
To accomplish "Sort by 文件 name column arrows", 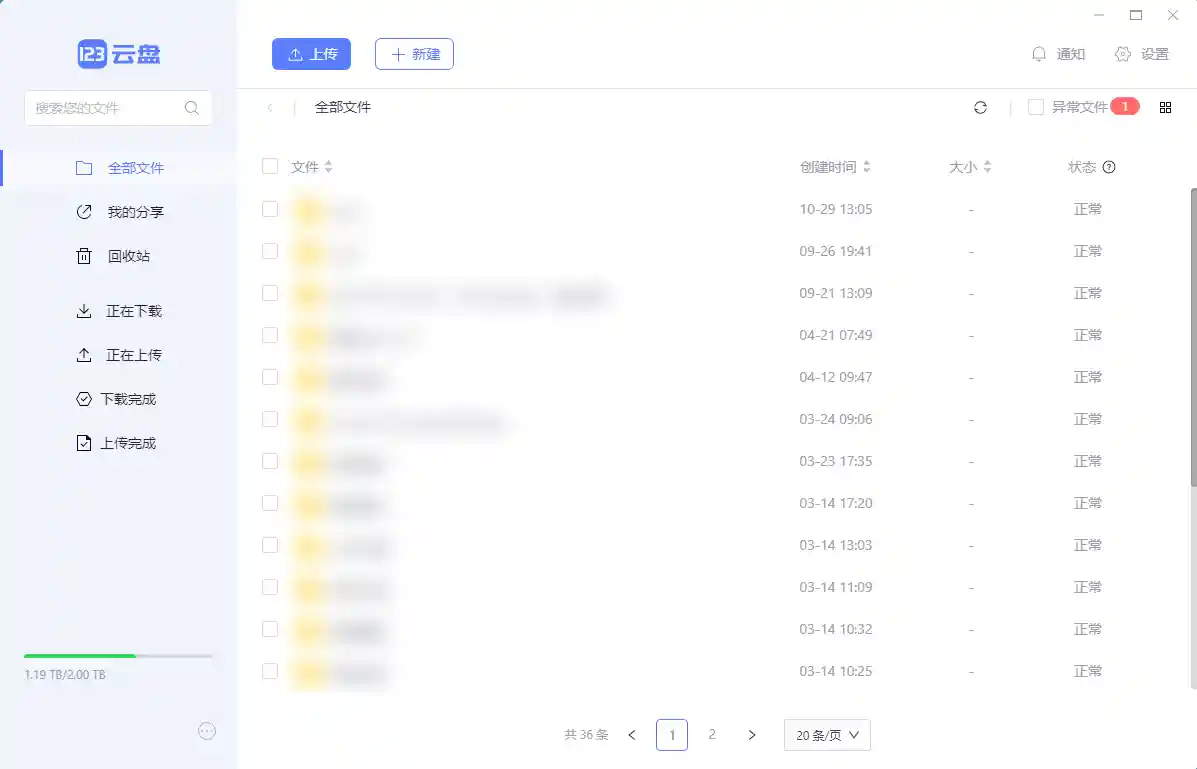I will click(x=328, y=166).
